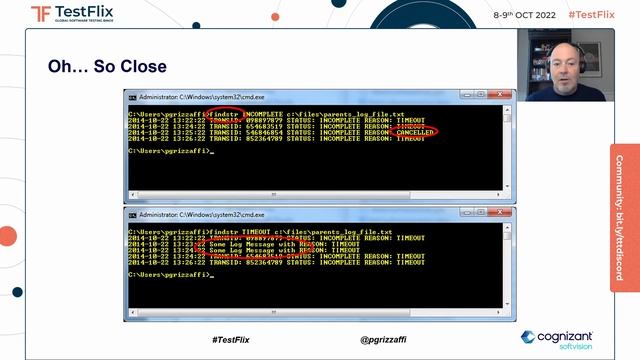Close the lower cmd window
The height and width of the screenshot is (360, 640).
tap(500, 212)
